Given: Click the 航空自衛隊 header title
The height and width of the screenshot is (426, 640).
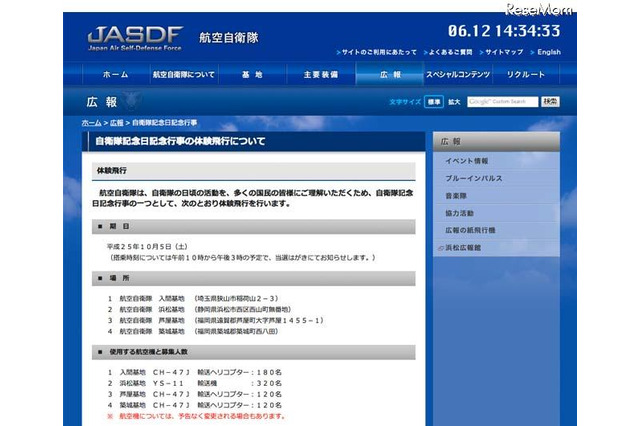Looking at the screenshot, I should (229, 38).
